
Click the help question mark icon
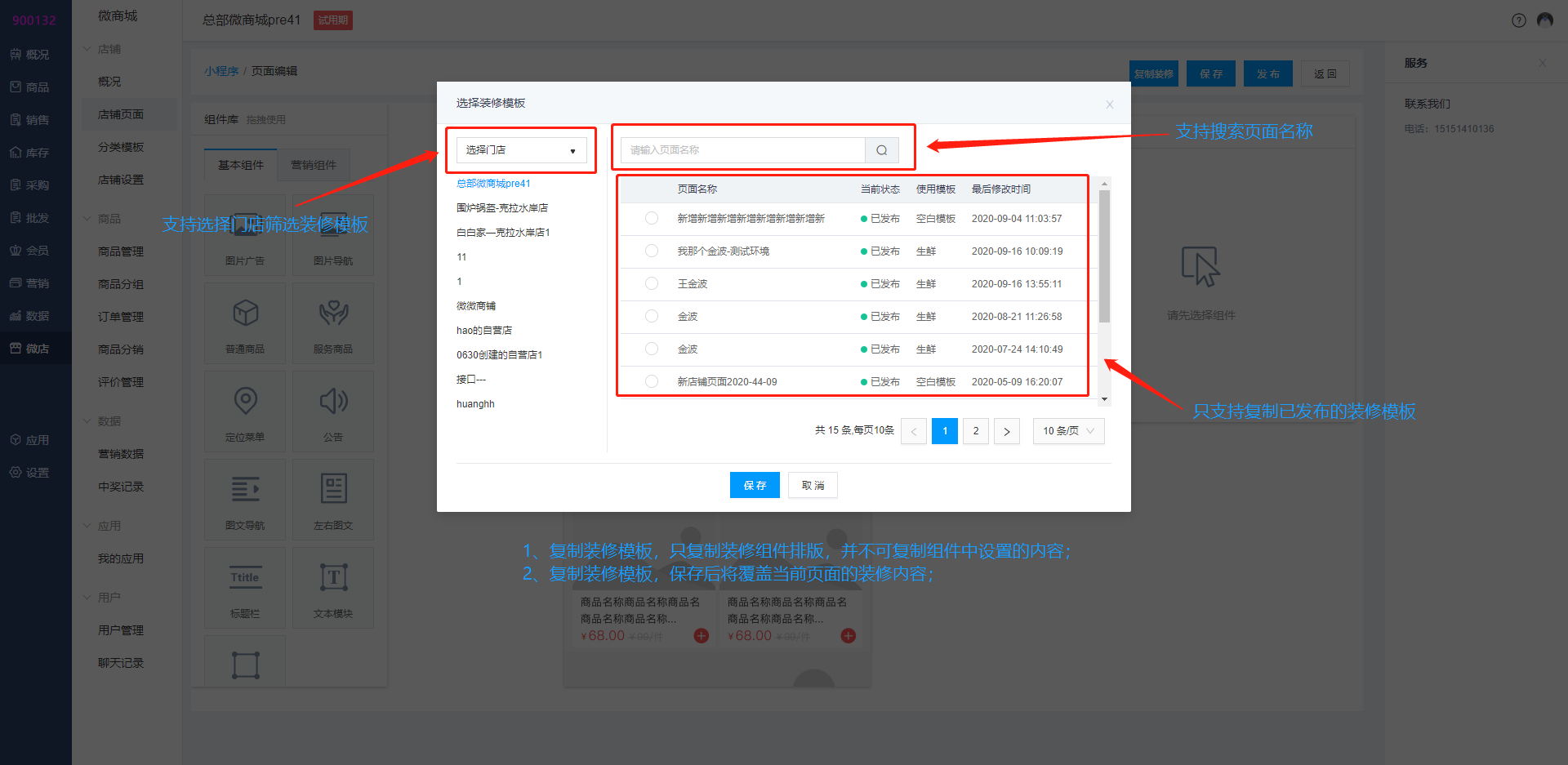[1518, 20]
